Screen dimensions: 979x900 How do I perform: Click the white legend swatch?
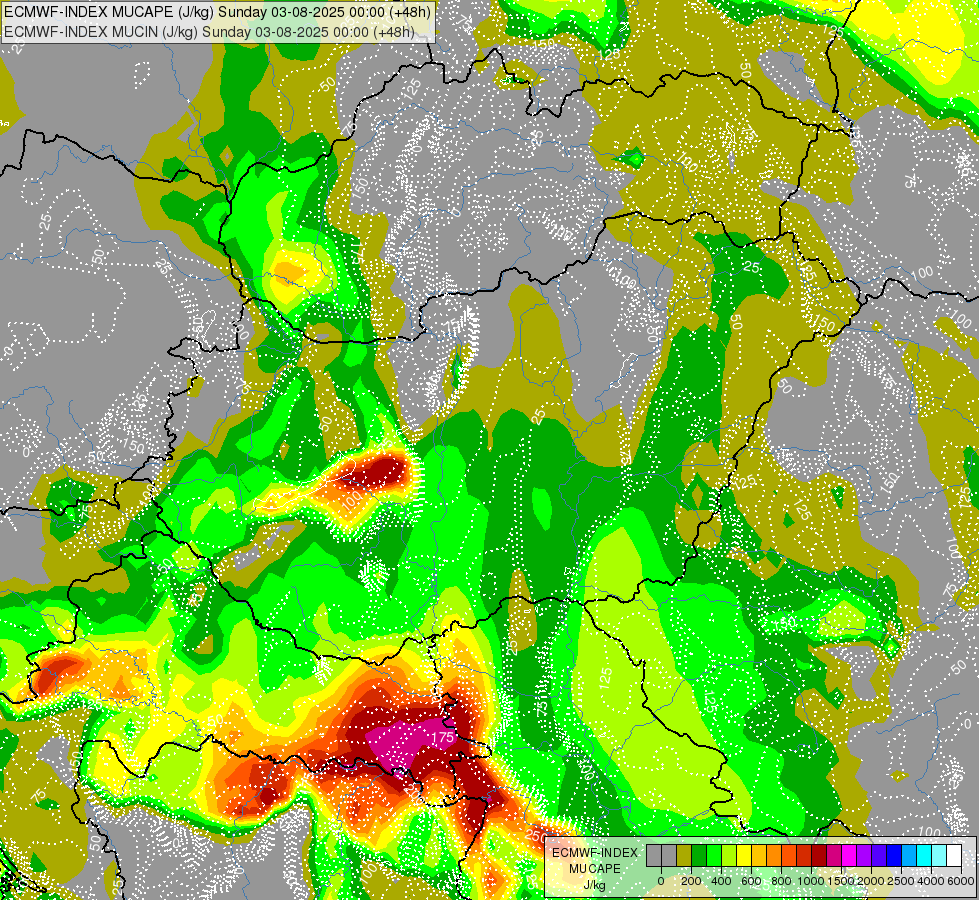(x=955, y=855)
